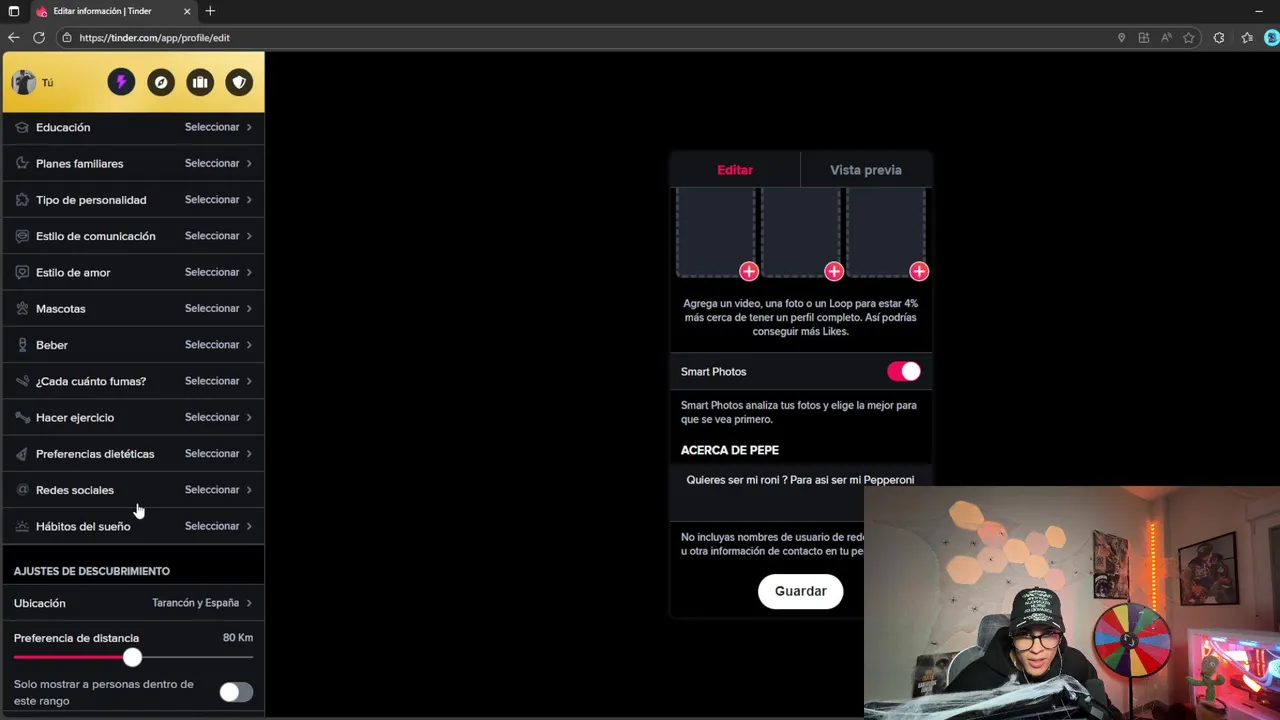Expand Planes familiares Seleccionar option
The height and width of the screenshot is (720, 1280).
point(218,163)
